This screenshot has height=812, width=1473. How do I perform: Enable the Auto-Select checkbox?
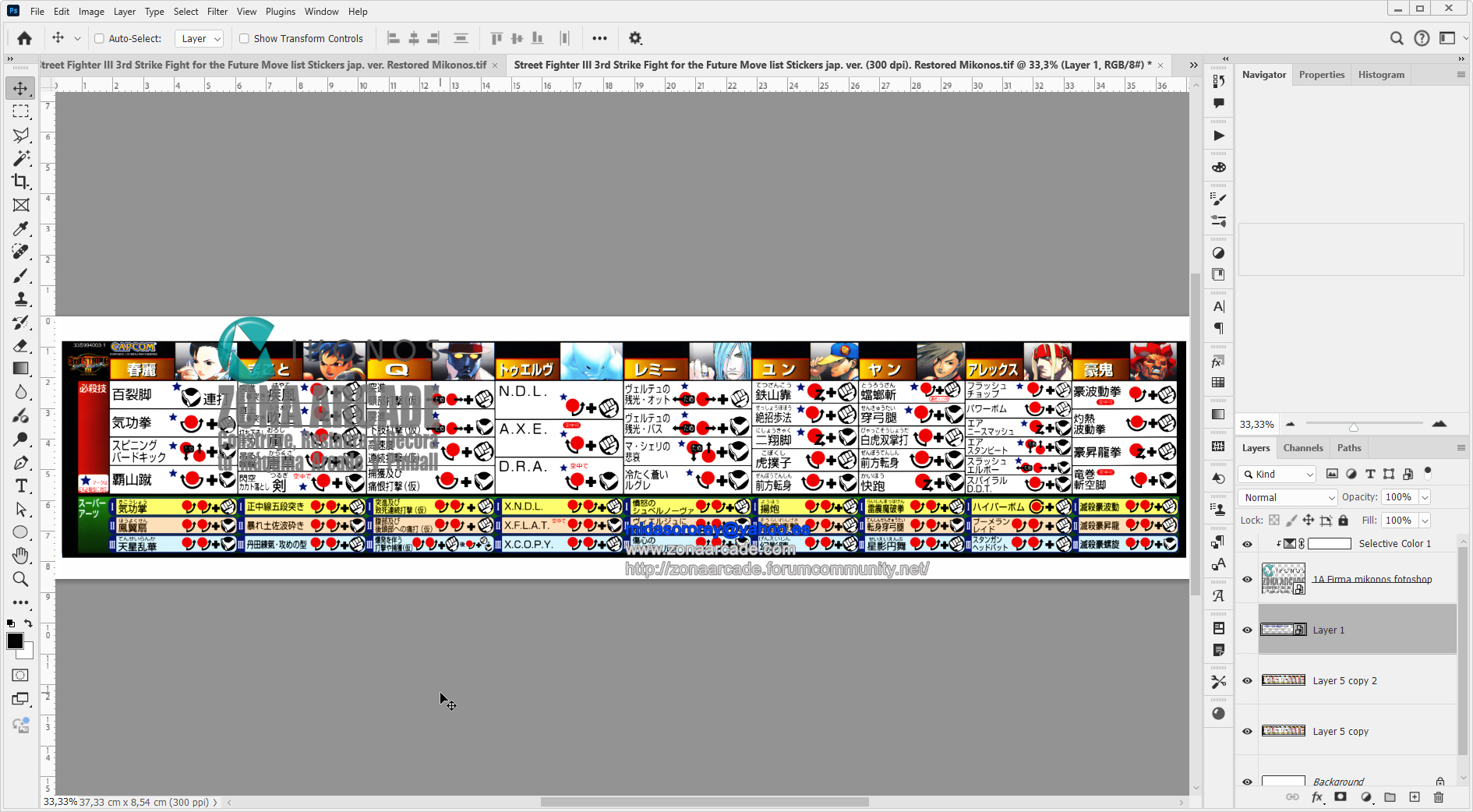point(99,38)
